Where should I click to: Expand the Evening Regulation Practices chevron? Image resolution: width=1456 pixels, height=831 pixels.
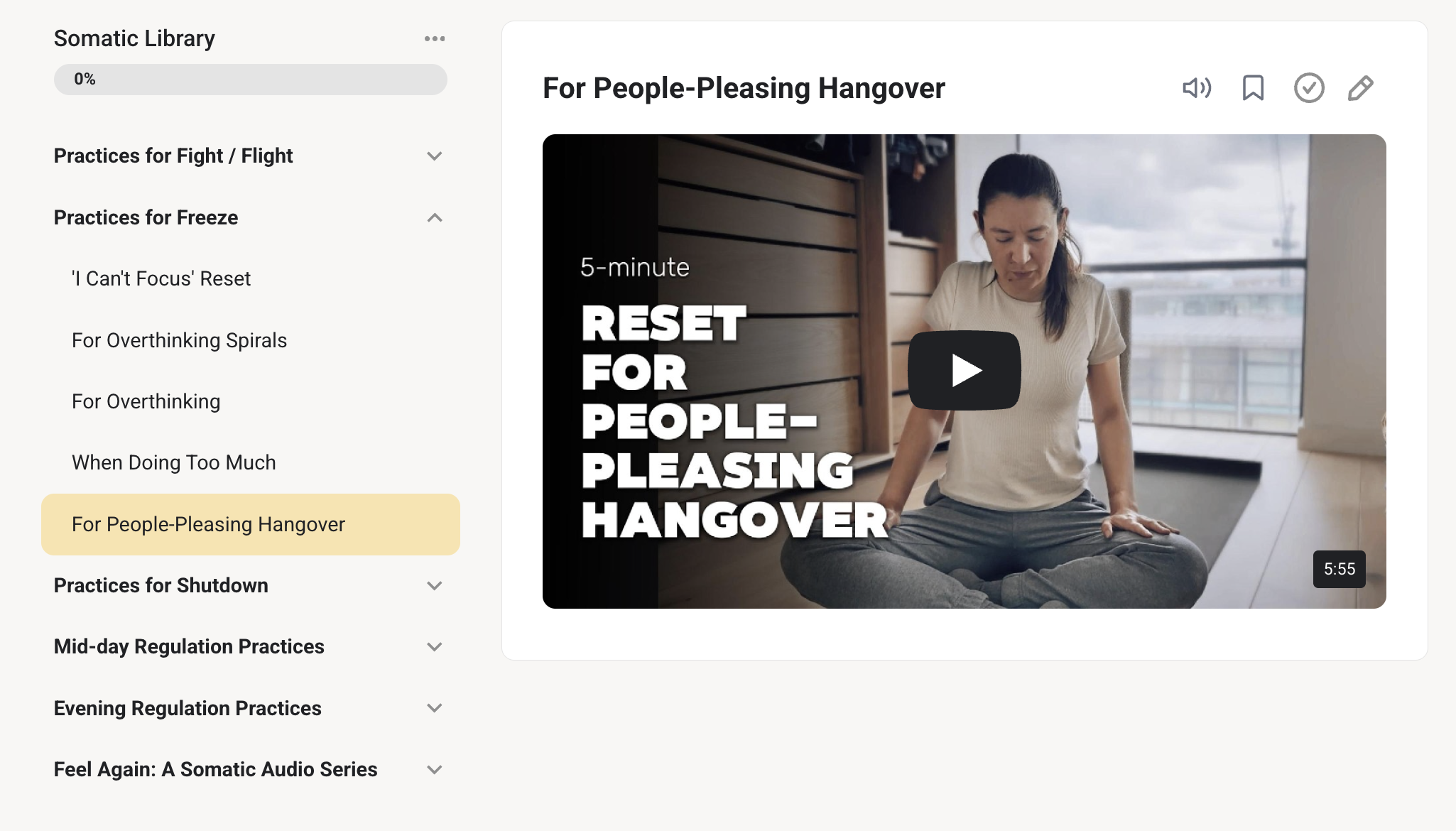click(x=435, y=707)
